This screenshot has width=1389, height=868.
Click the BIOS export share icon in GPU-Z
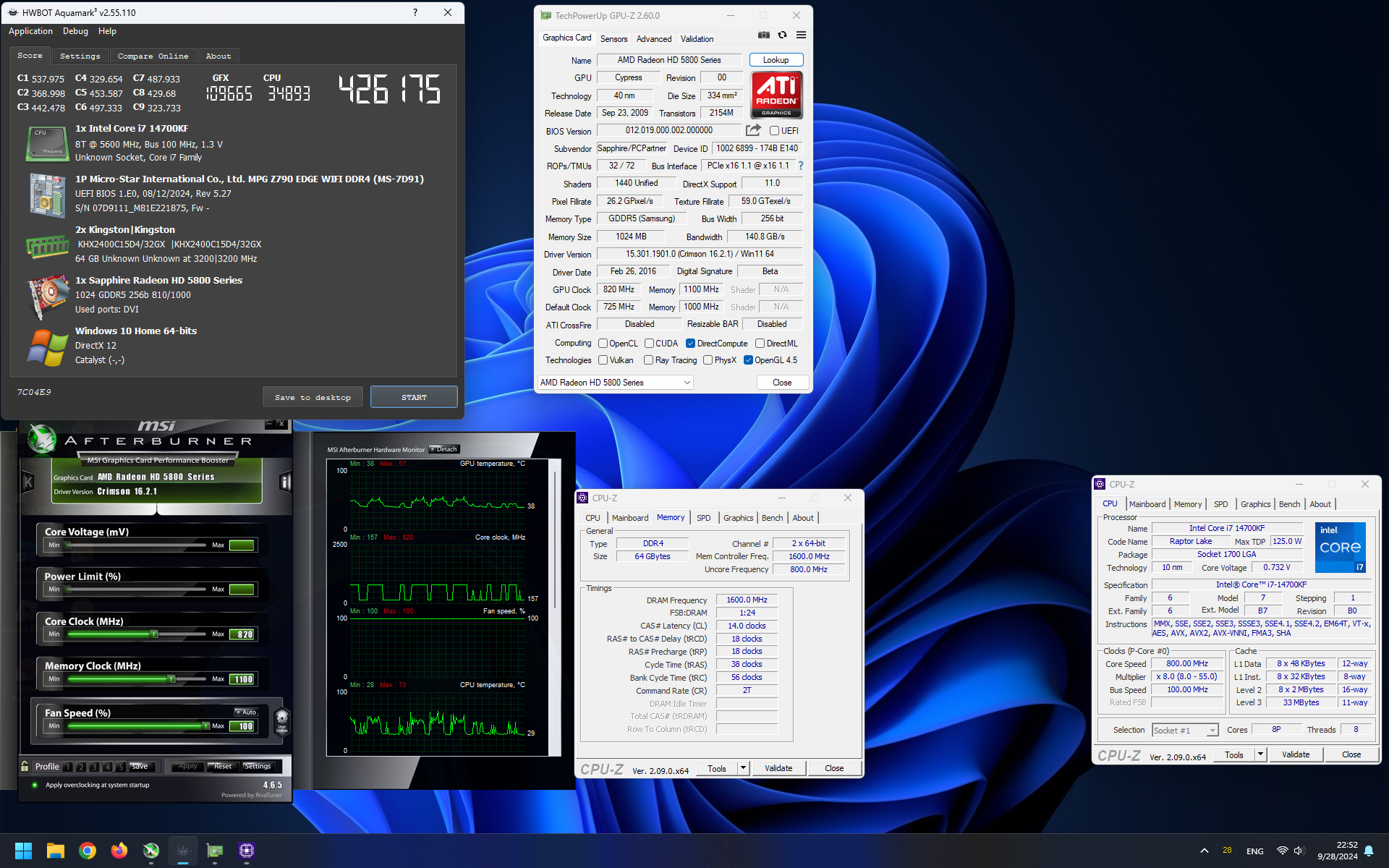coord(753,130)
